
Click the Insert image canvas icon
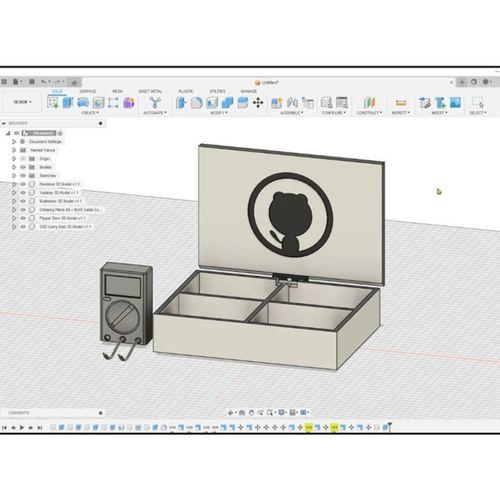tap(455, 103)
